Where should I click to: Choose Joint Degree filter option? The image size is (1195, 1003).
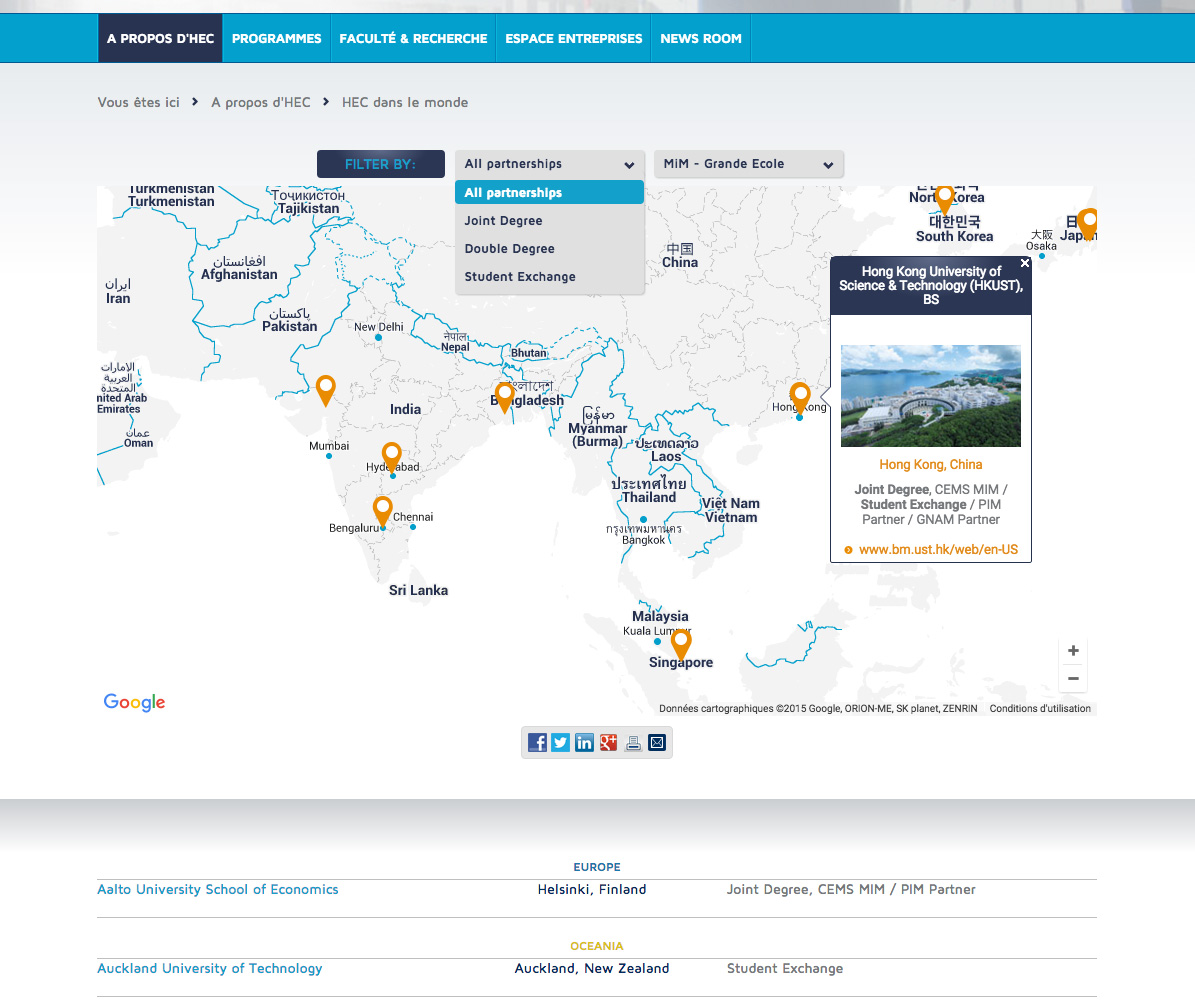point(549,220)
